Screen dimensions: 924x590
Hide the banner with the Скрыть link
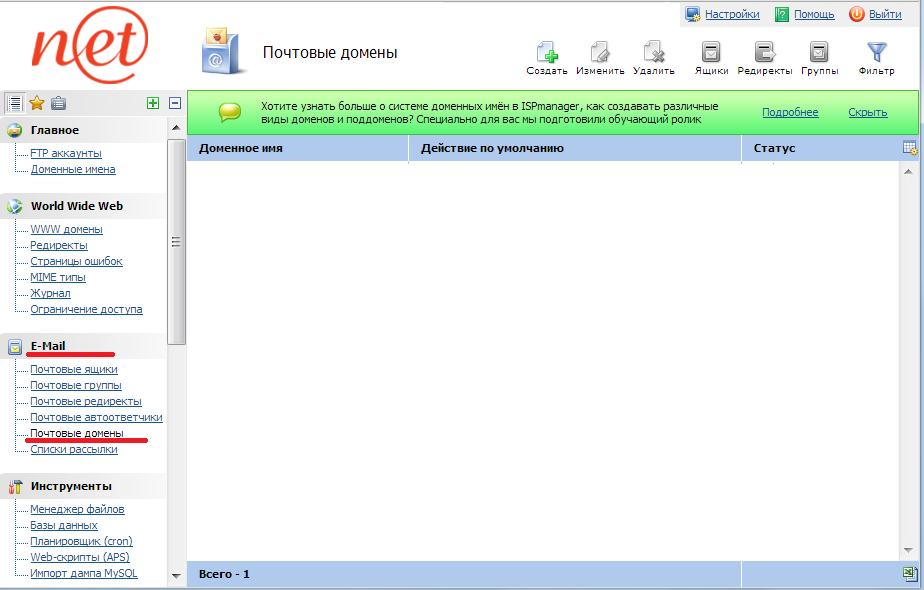[x=868, y=112]
